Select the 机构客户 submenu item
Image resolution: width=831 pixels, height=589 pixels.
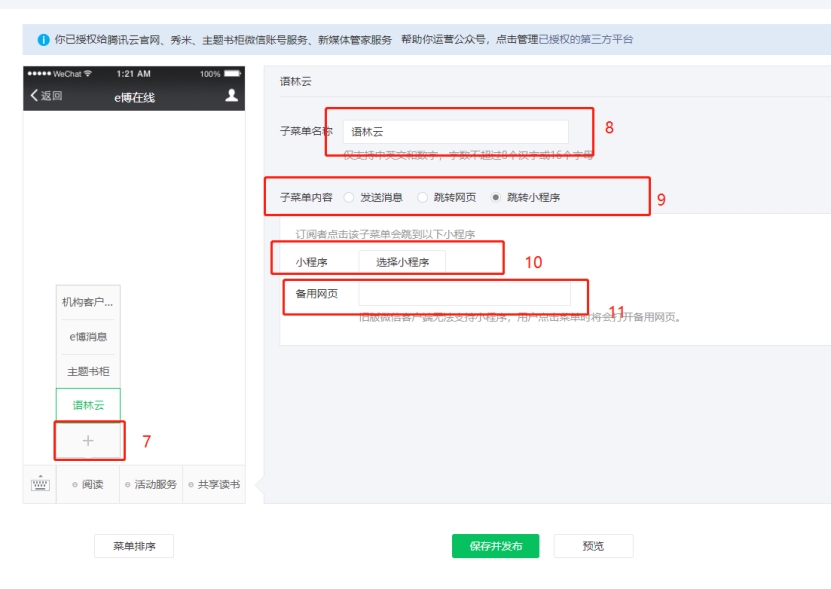coord(88,302)
